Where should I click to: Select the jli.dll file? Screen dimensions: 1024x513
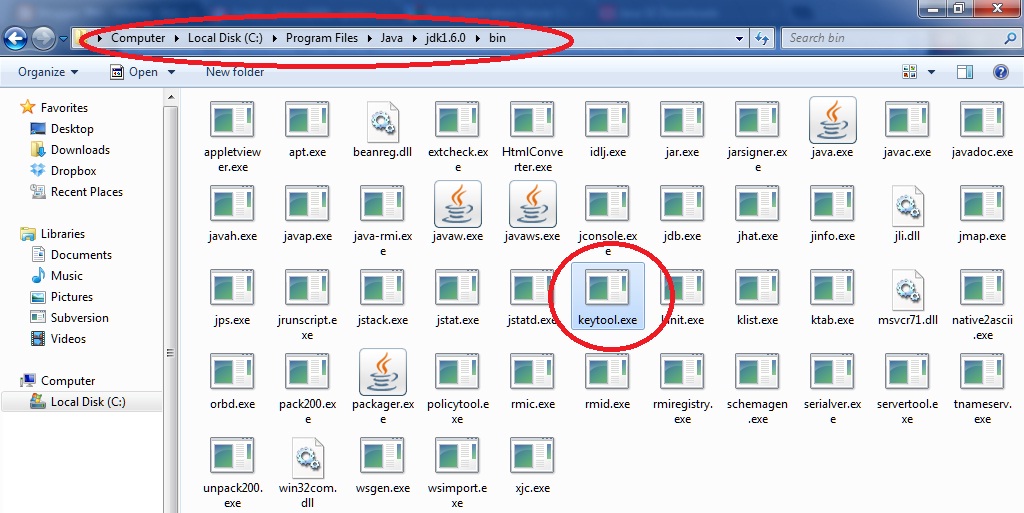pos(907,213)
